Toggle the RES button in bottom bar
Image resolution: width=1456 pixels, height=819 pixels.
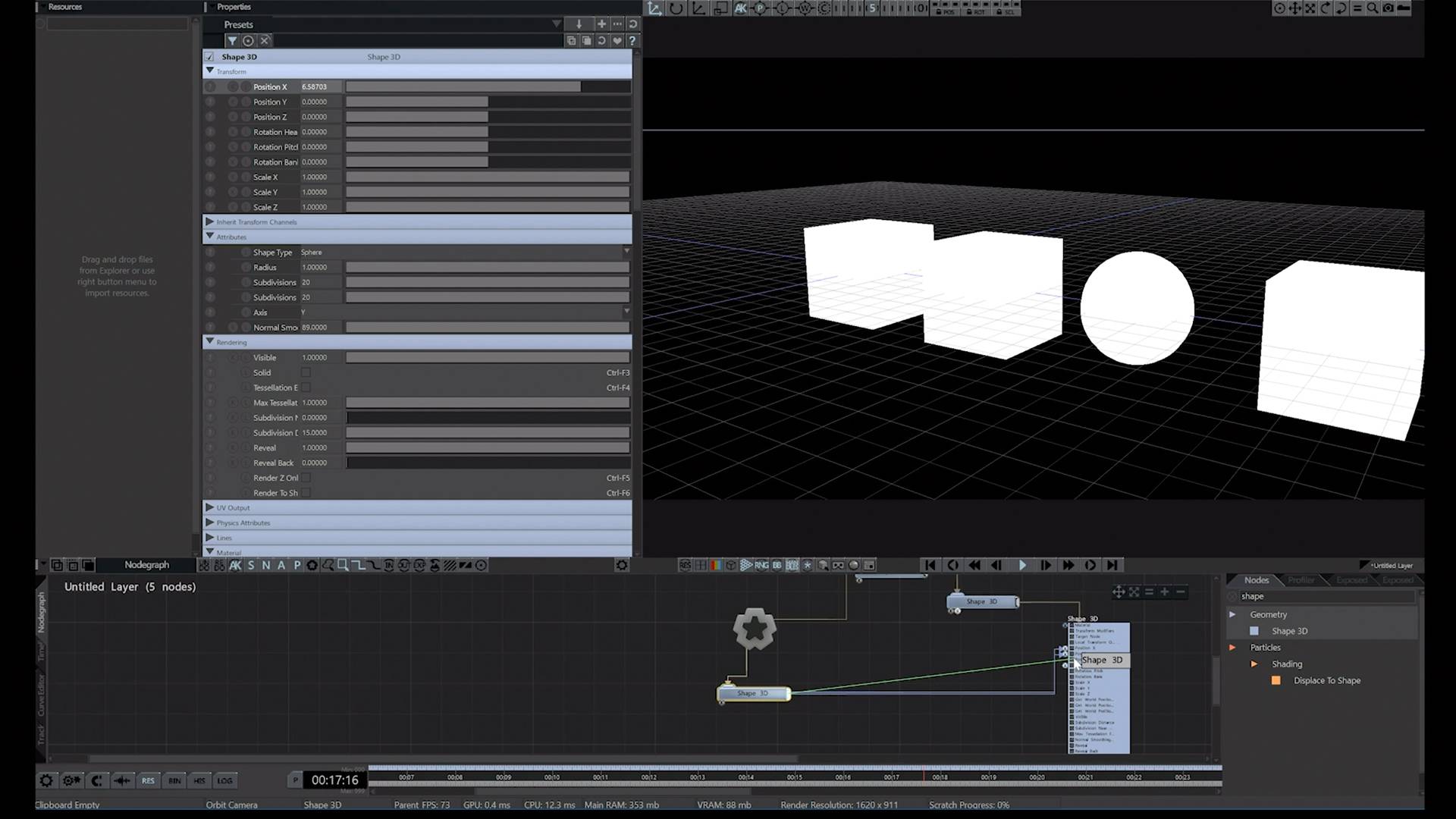148,780
